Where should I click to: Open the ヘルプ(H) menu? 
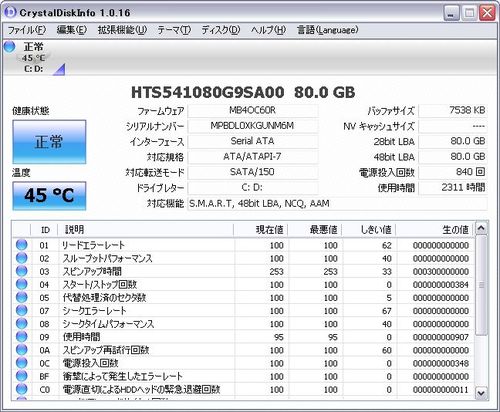coord(268,30)
